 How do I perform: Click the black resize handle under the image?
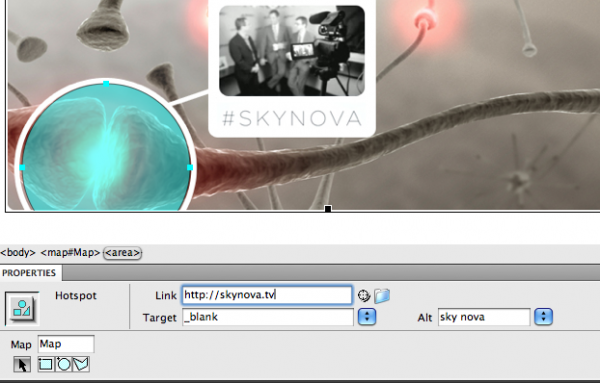(328, 209)
